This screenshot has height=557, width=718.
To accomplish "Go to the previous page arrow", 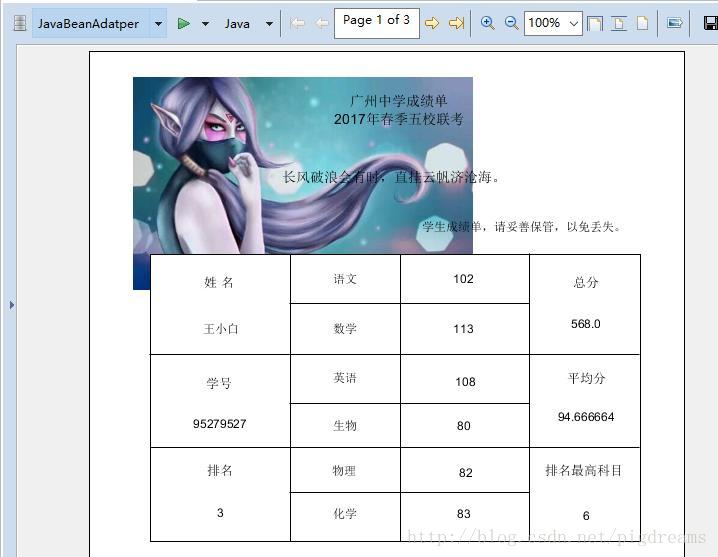I will click(322, 23).
